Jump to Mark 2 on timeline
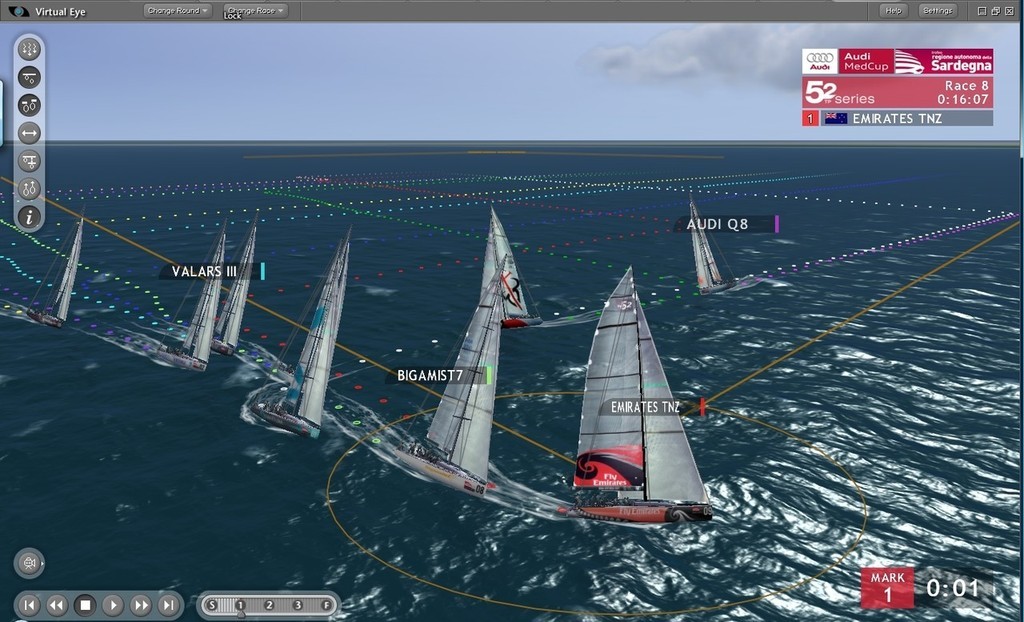 point(269,605)
